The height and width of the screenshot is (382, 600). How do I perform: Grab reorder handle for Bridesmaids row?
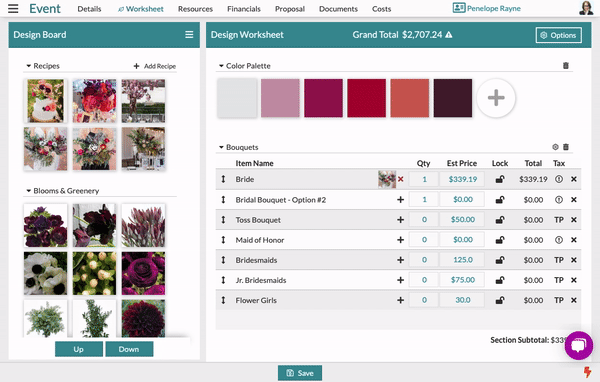[223, 260]
